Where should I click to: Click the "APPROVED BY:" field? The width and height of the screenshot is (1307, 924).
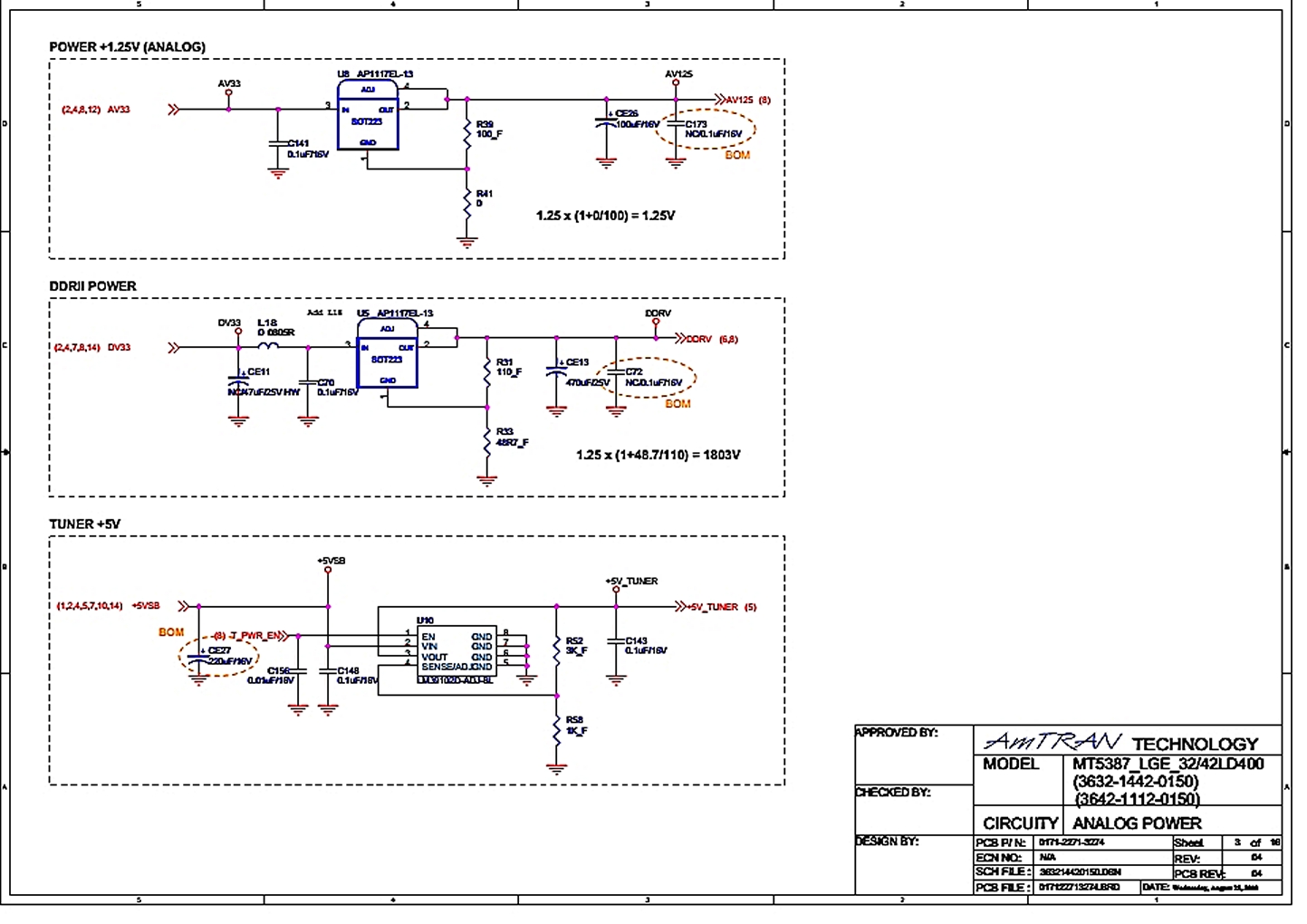click(897, 732)
